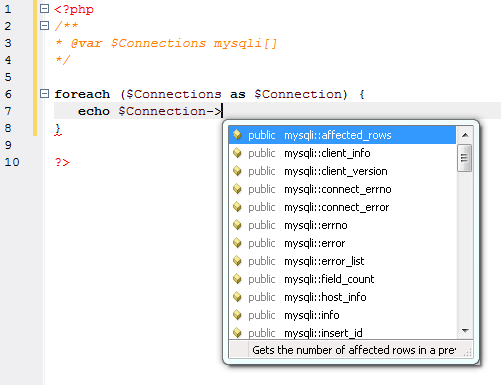Choose mysqli::connect_error completion entry
The height and width of the screenshot is (385, 501).
tap(342, 207)
